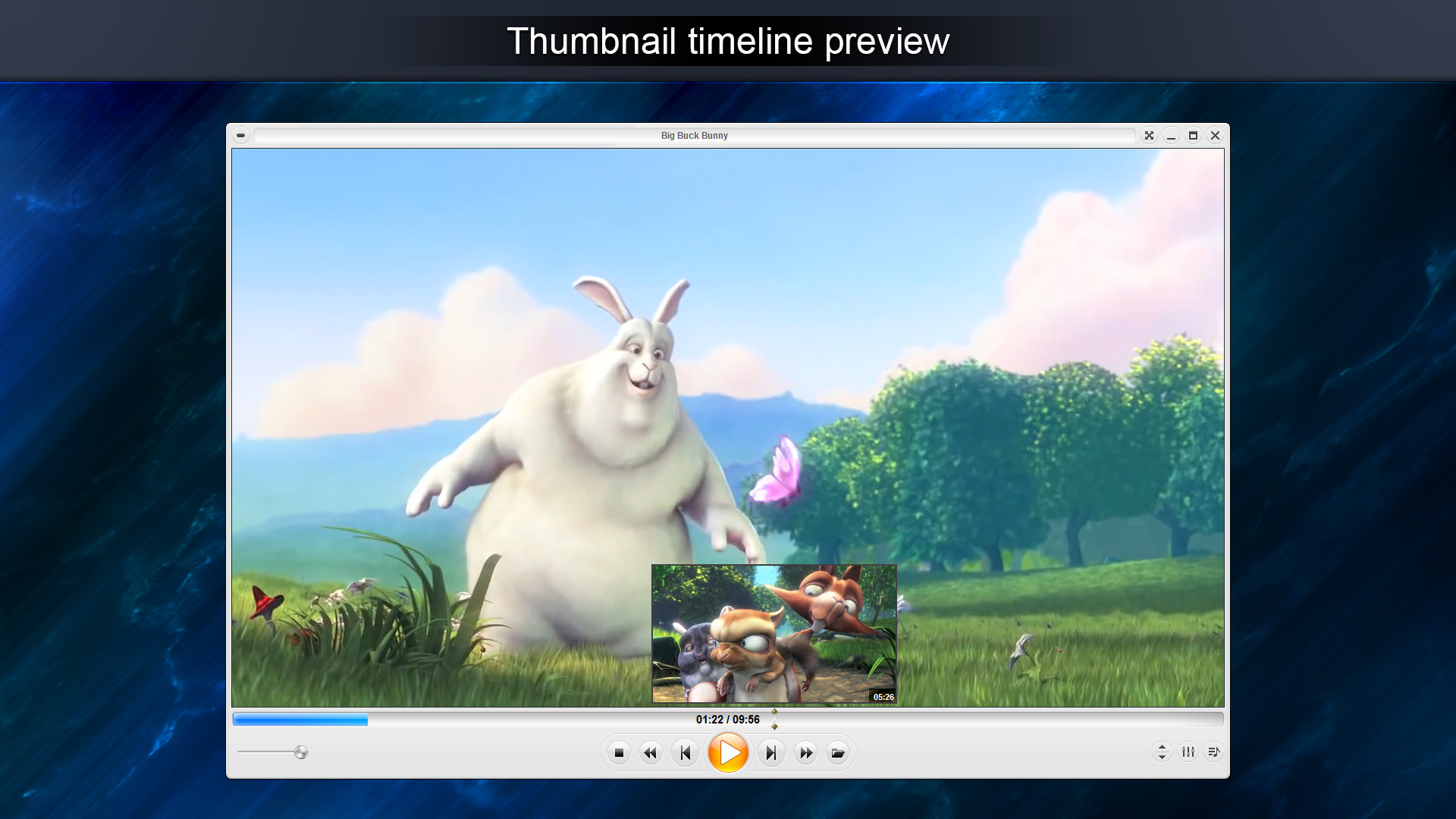Skip to the next chapter

click(771, 752)
